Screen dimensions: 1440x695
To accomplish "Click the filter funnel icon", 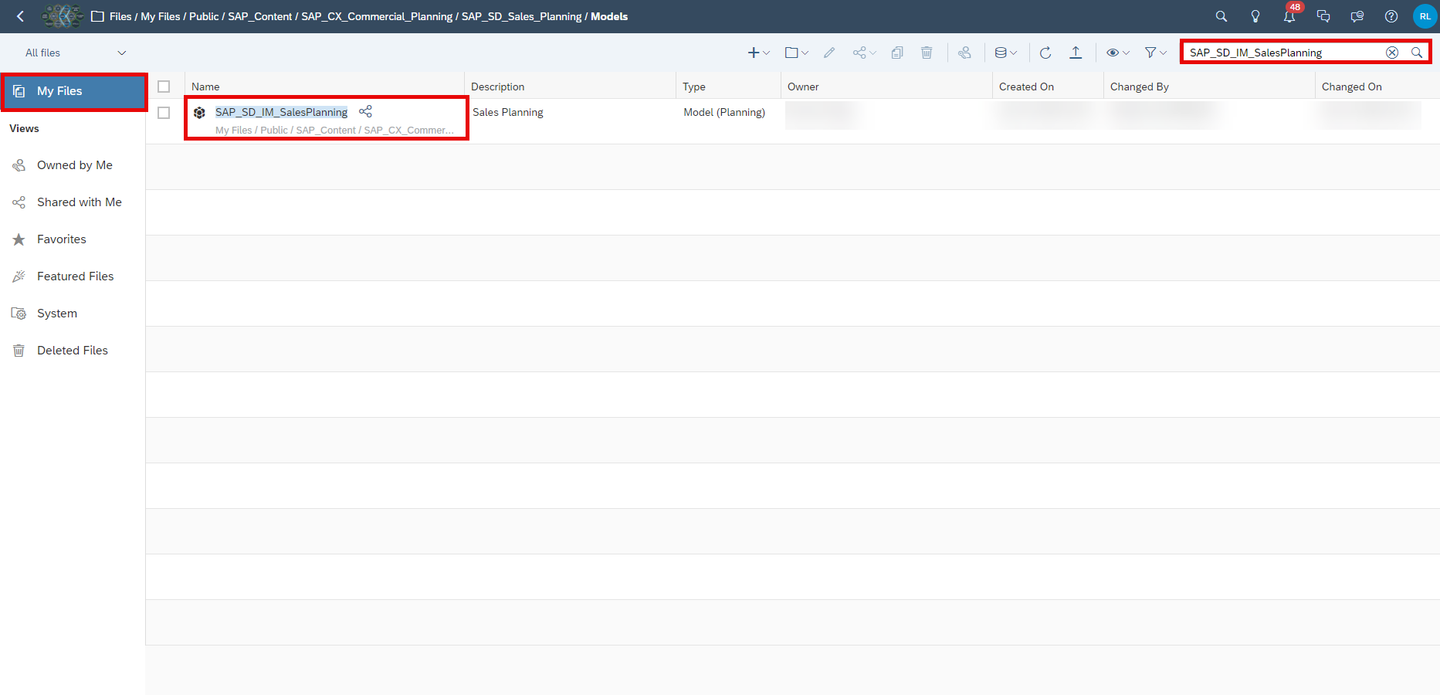I will (x=1150, y=52).
